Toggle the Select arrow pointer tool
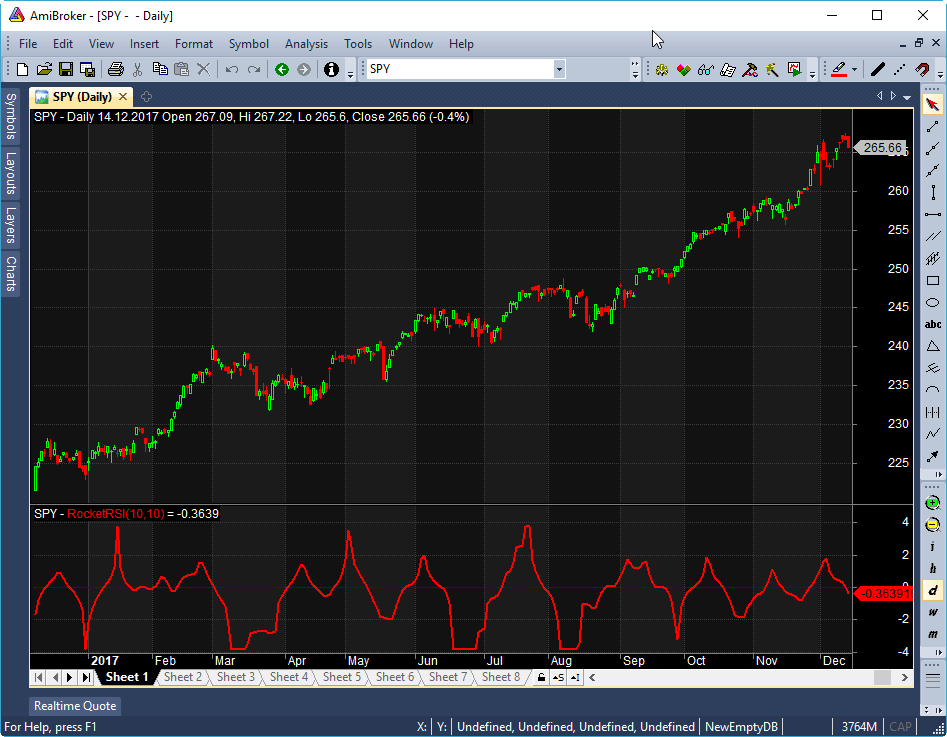Viewport: 947px width, 737px height. click(x=933, y=105)
